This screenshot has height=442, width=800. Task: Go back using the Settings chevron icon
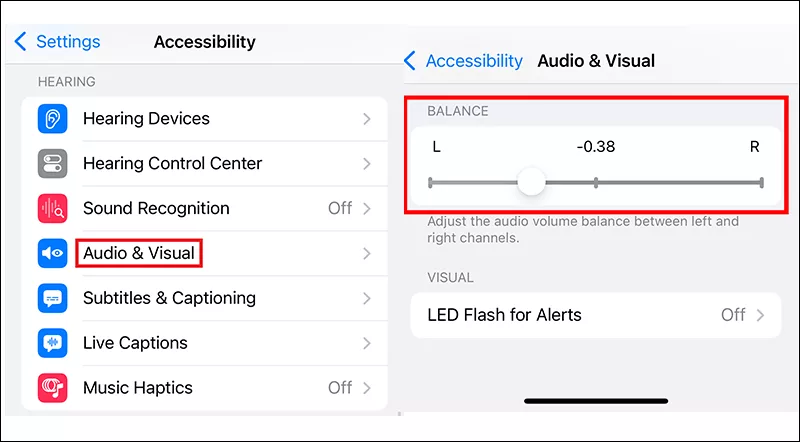(x=21, y=42)
